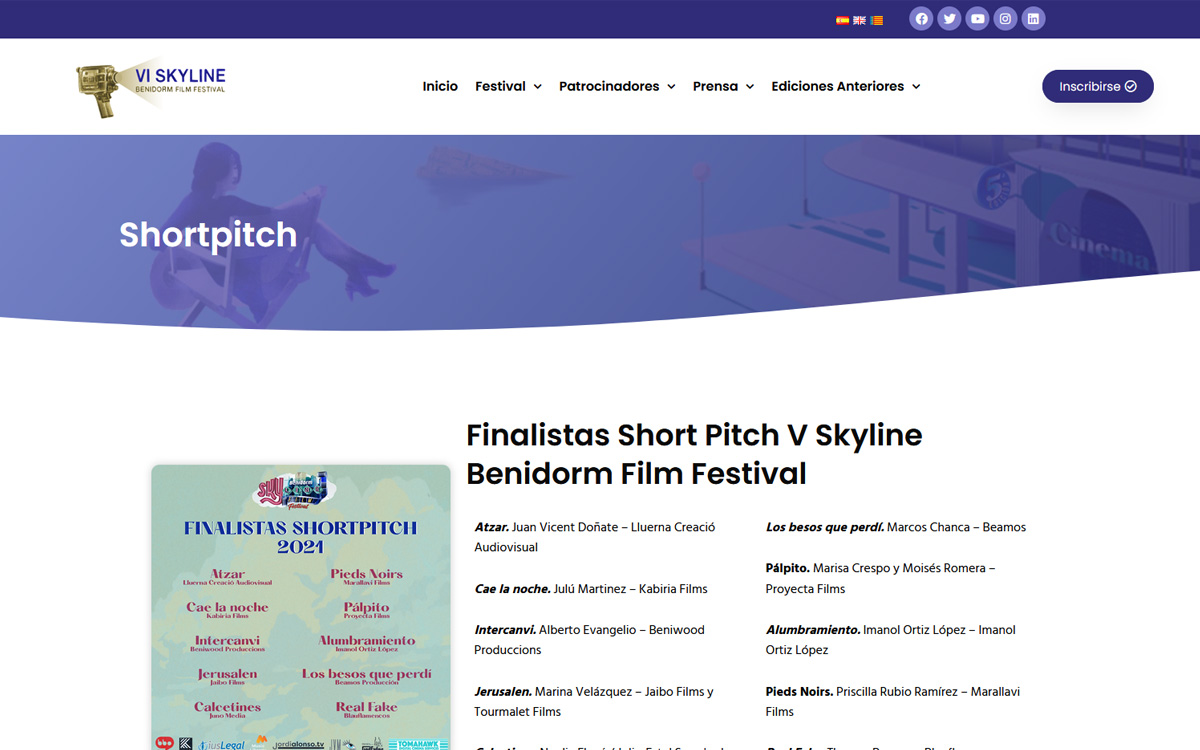Open the LinkedIn social icon
This screenshot has height=750, width=1200.
[1033, 18]
